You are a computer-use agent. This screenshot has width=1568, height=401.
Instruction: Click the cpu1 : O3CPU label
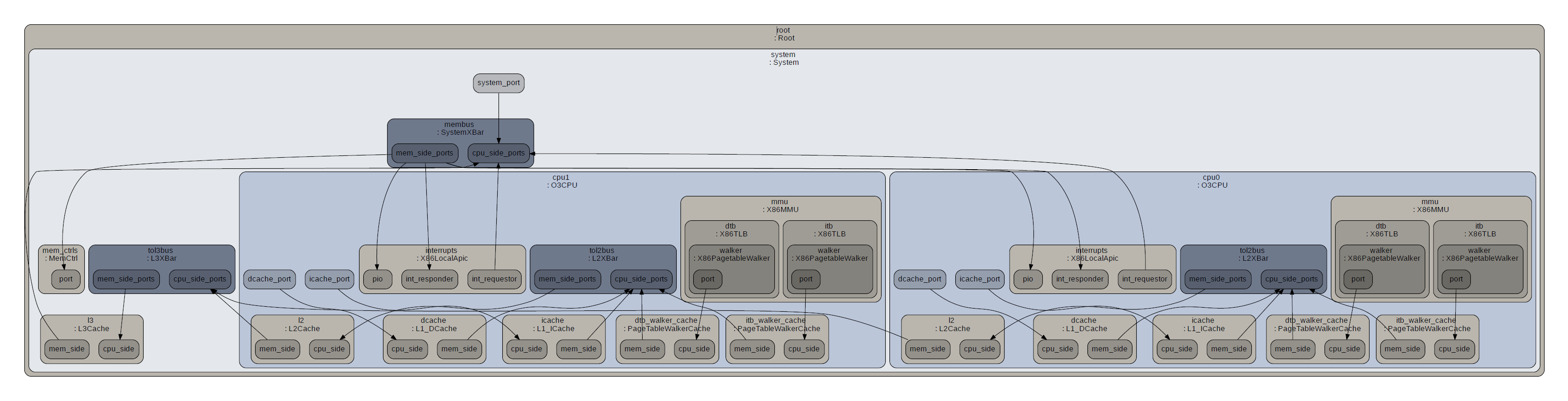pos(562,181)
